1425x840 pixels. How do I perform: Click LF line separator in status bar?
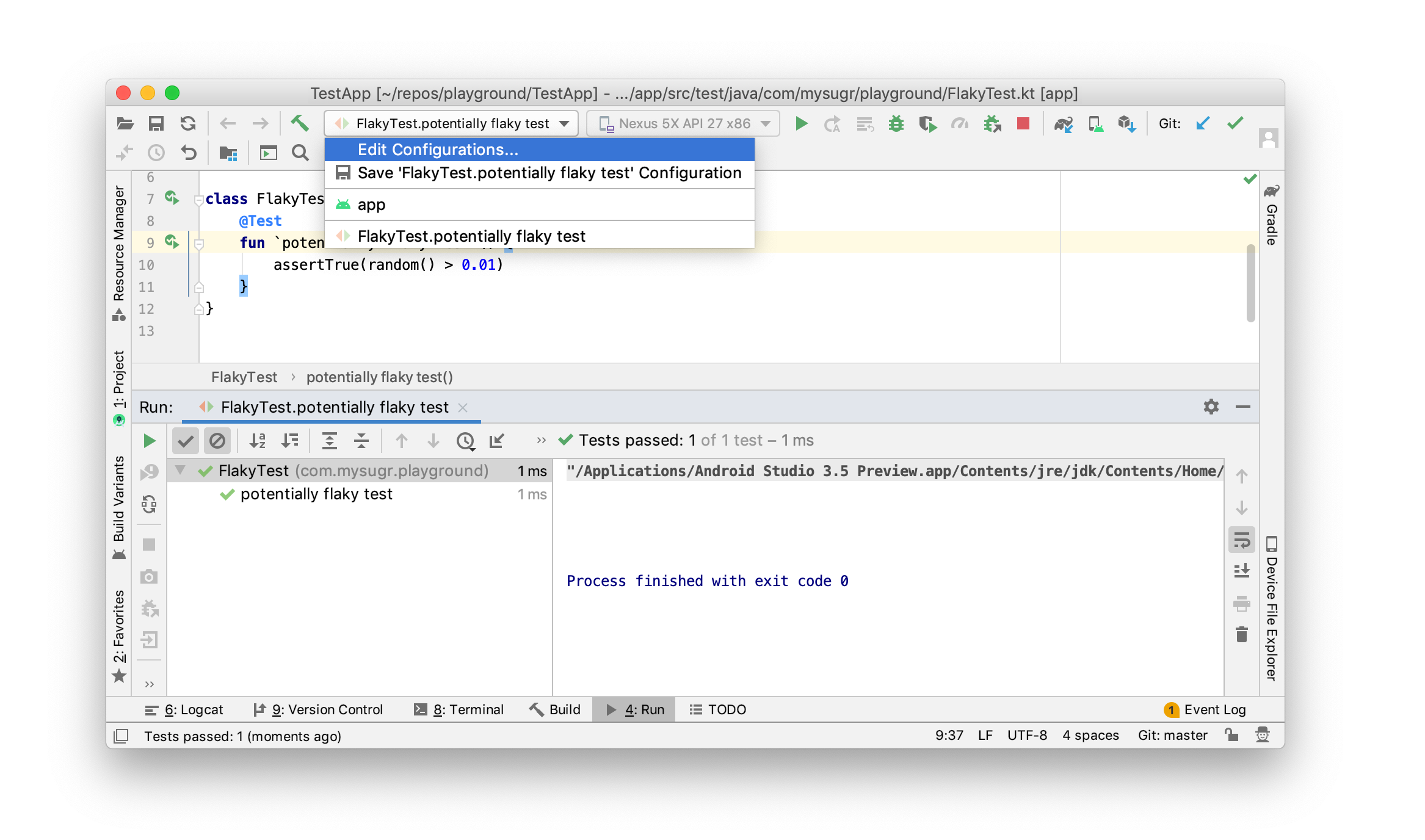(985, 735)
